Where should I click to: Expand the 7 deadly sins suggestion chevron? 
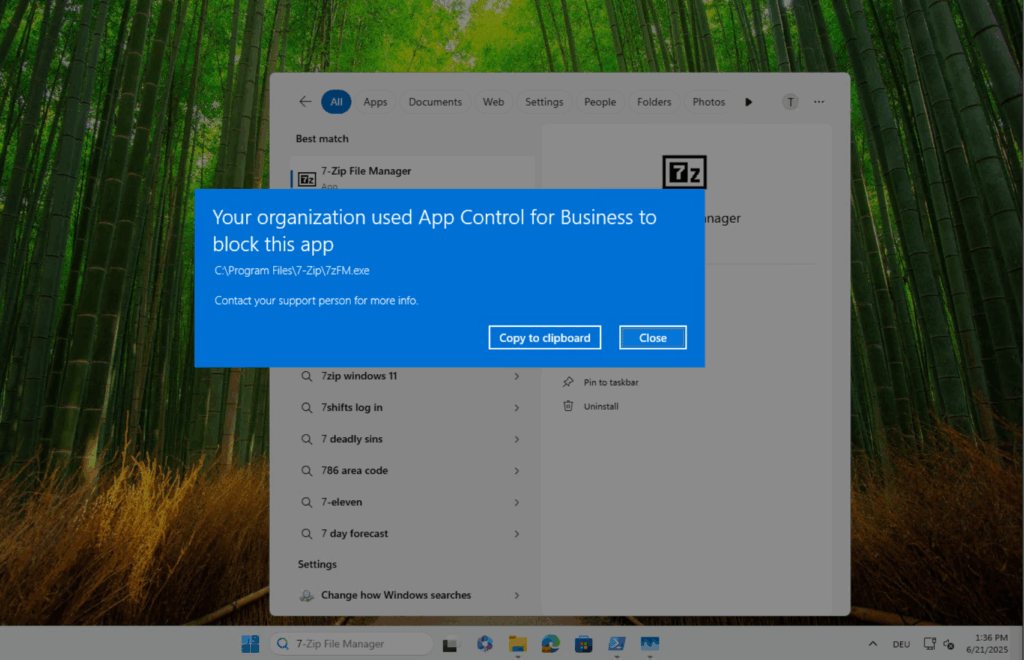point(516,439)
